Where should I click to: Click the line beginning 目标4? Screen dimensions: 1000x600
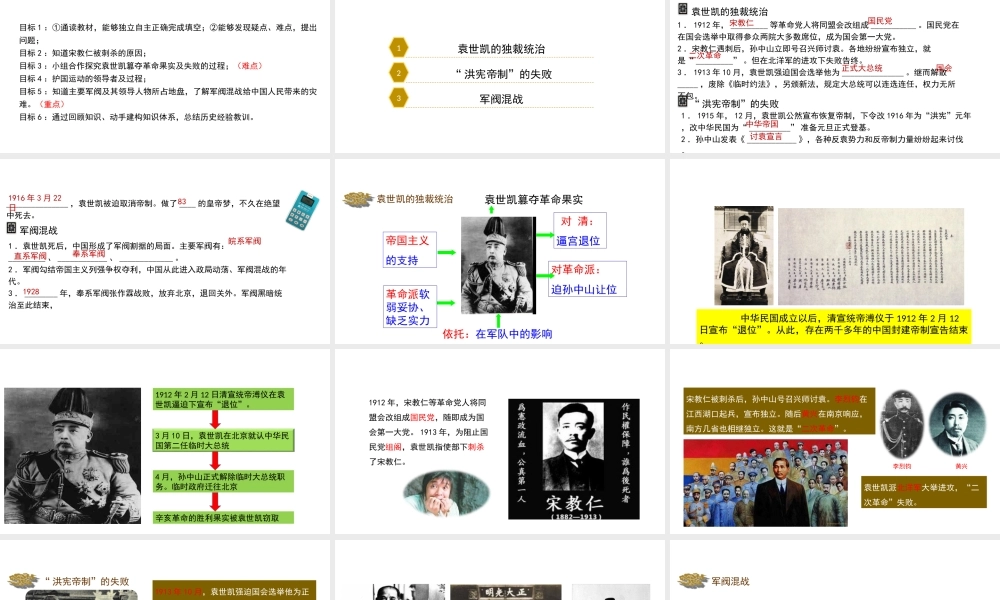point(83,78)
